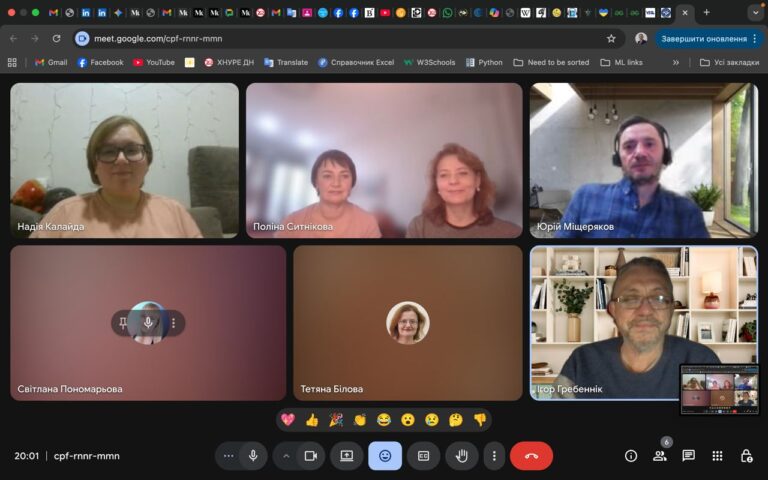Open audio settings three-dot menu
This screenshot has height=480, width=768.
click(228, 456)
